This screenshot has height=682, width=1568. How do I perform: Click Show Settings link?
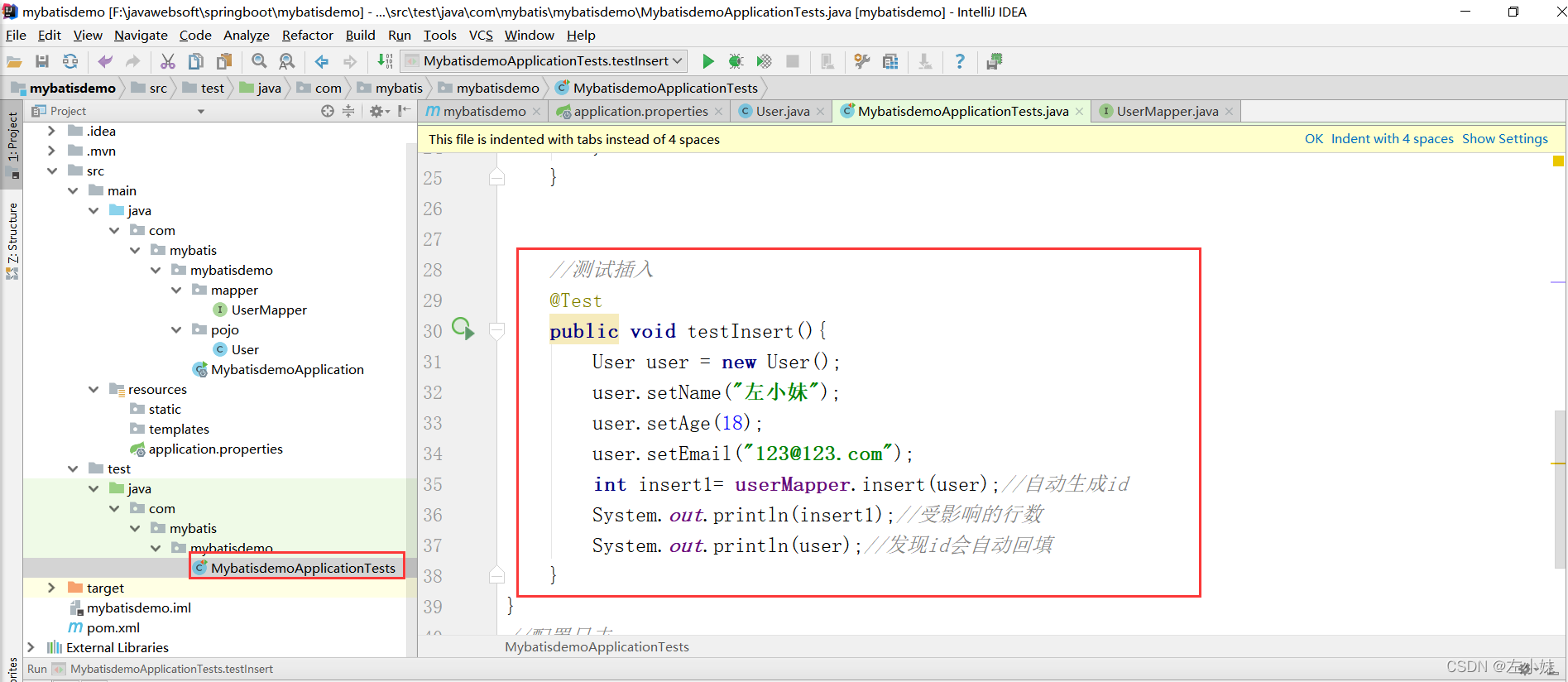click(1505, 139)
